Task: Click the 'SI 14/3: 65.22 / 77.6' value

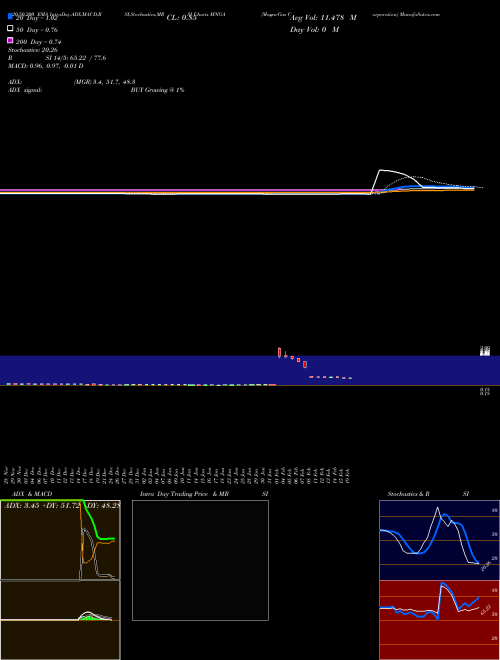Action: pos(76,58)
